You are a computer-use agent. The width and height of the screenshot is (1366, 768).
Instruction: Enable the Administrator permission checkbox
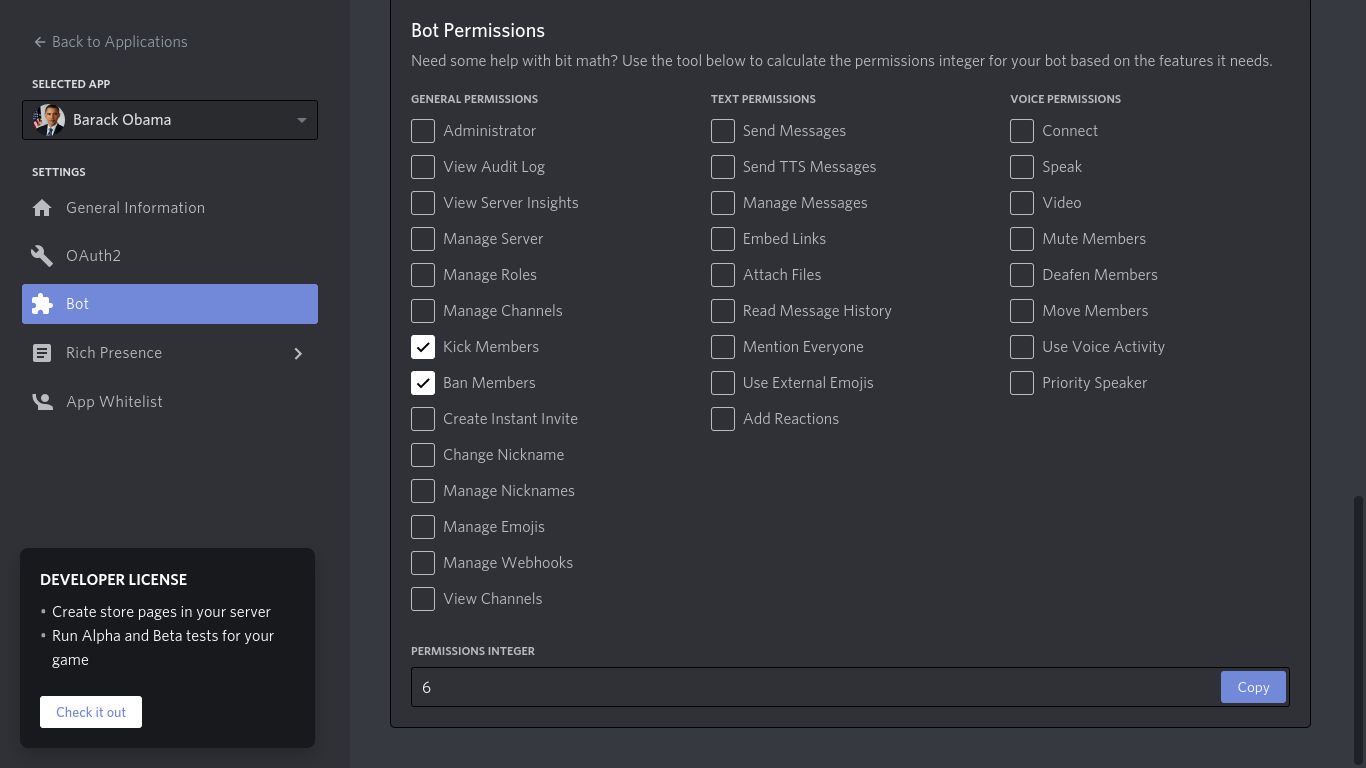(423, 131)
